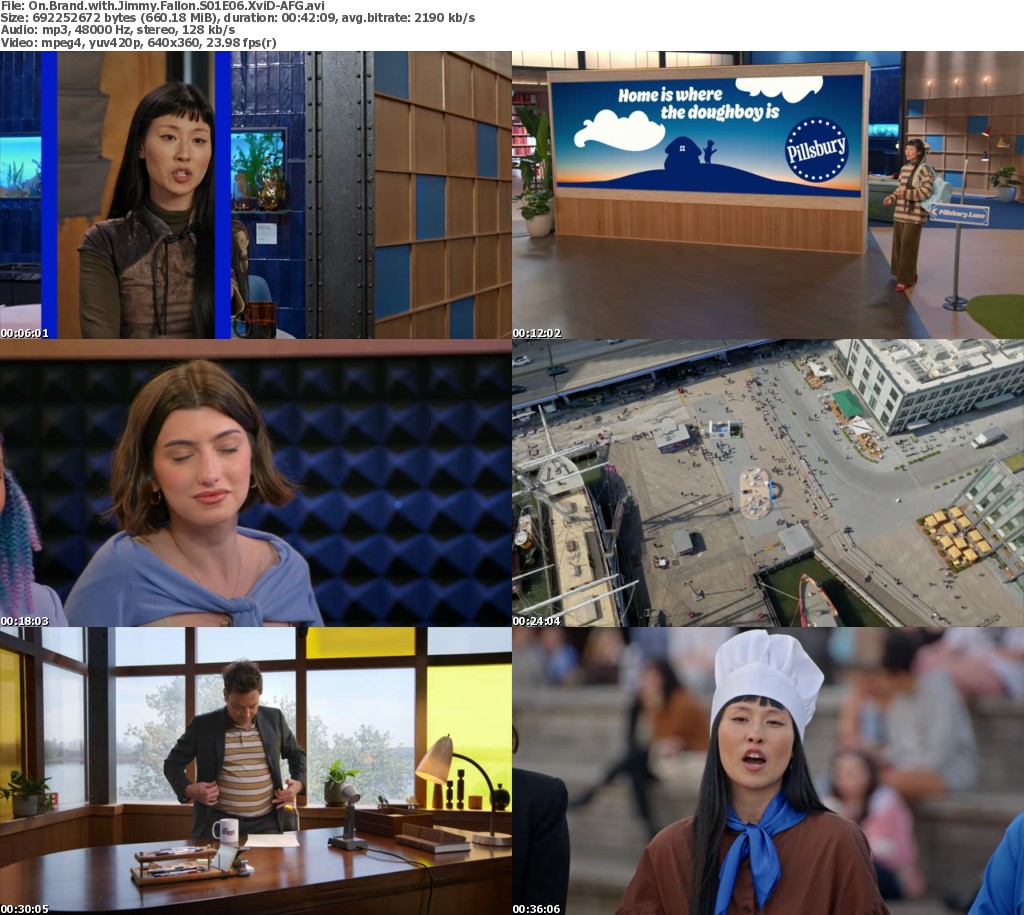The width and height of the screenshot is (1024, 915).
Task: Select the frame with woman in chef hat
Action: 767,771
